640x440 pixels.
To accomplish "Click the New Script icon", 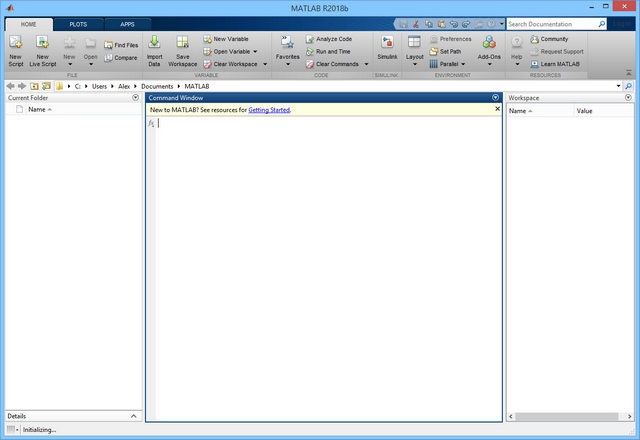I will click(15, 48).
